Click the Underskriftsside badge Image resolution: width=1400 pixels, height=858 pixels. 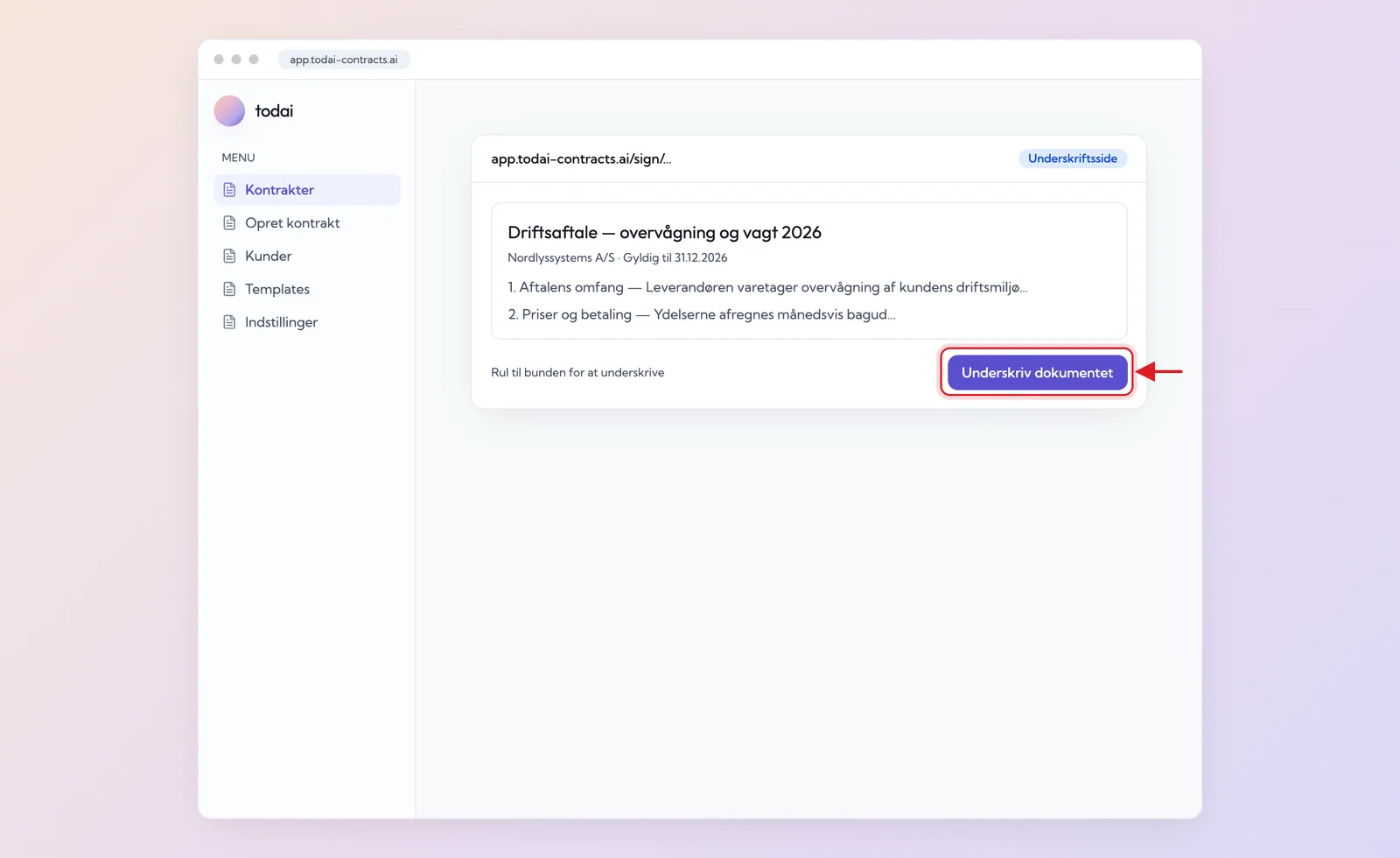pos(1073,158)
